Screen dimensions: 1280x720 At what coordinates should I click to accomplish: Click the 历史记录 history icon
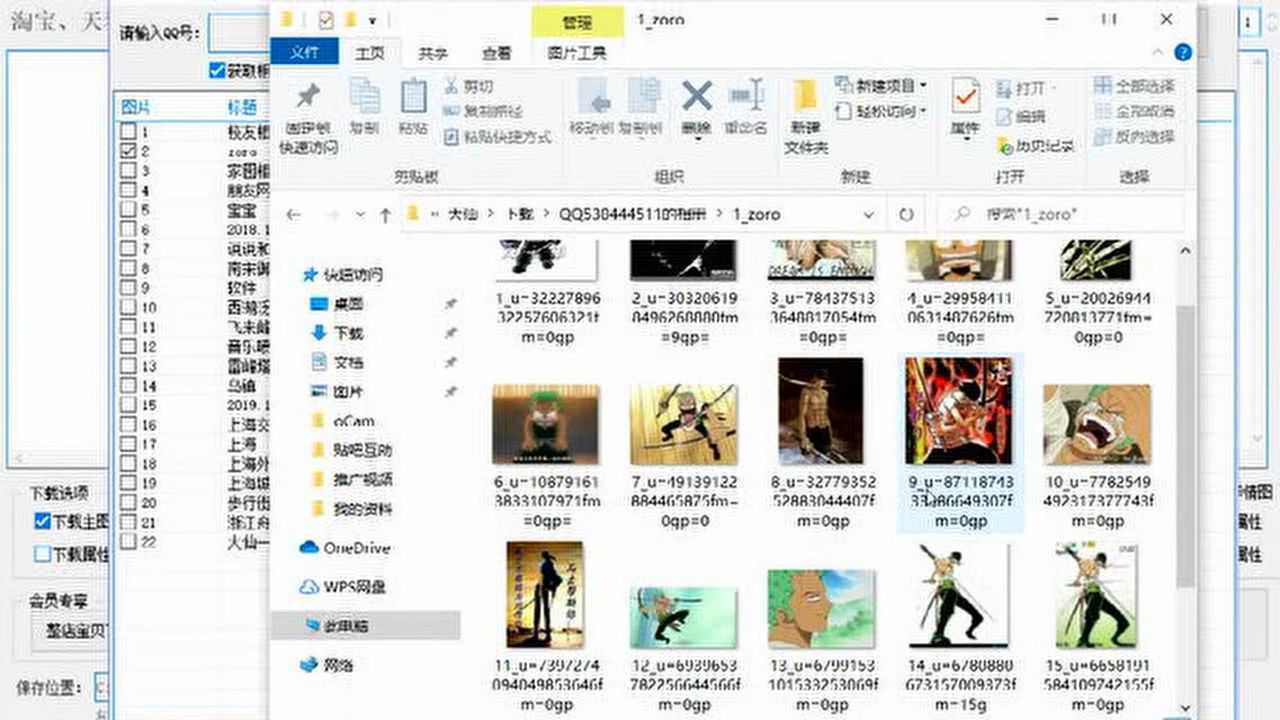coord(1005,145)
